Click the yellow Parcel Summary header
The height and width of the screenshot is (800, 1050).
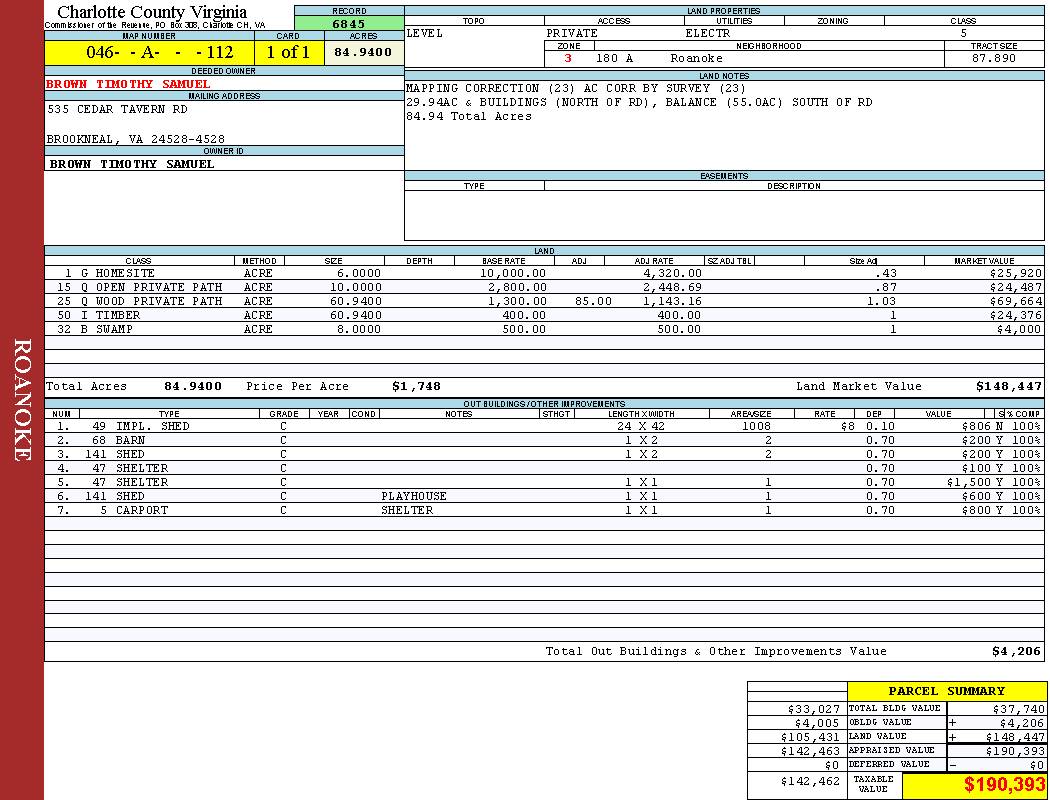(946, 691)
